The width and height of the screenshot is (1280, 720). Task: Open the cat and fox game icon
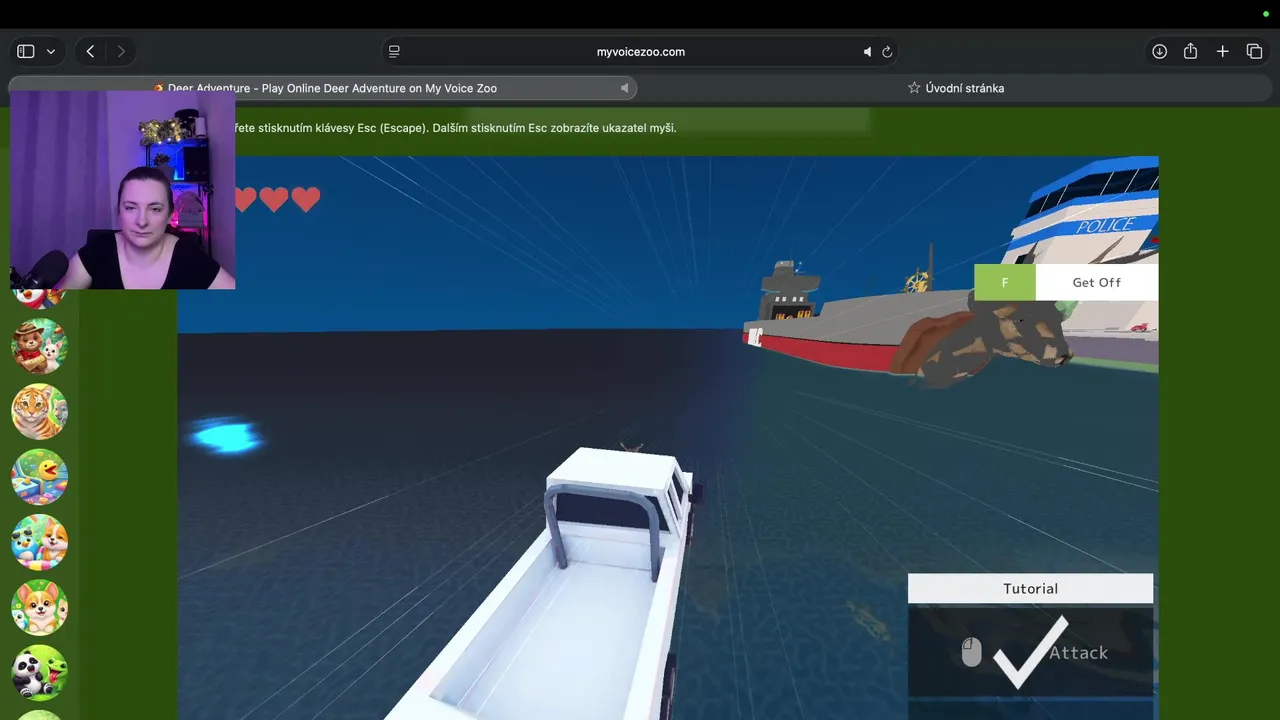39,542
